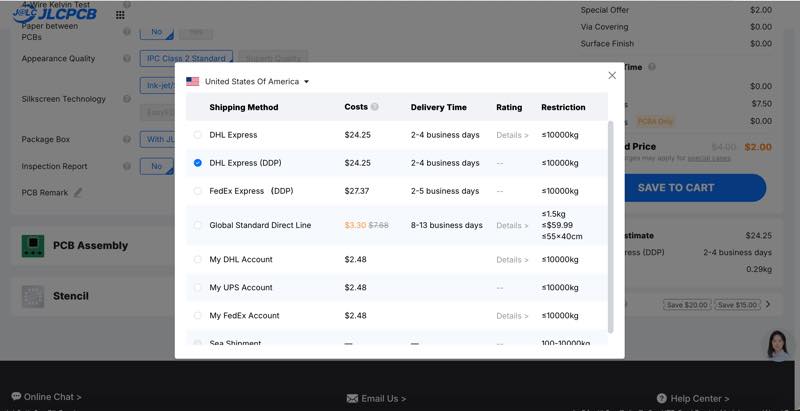Click the Online Chat bubble icon
Screen dimensions: 800x411
16,396
